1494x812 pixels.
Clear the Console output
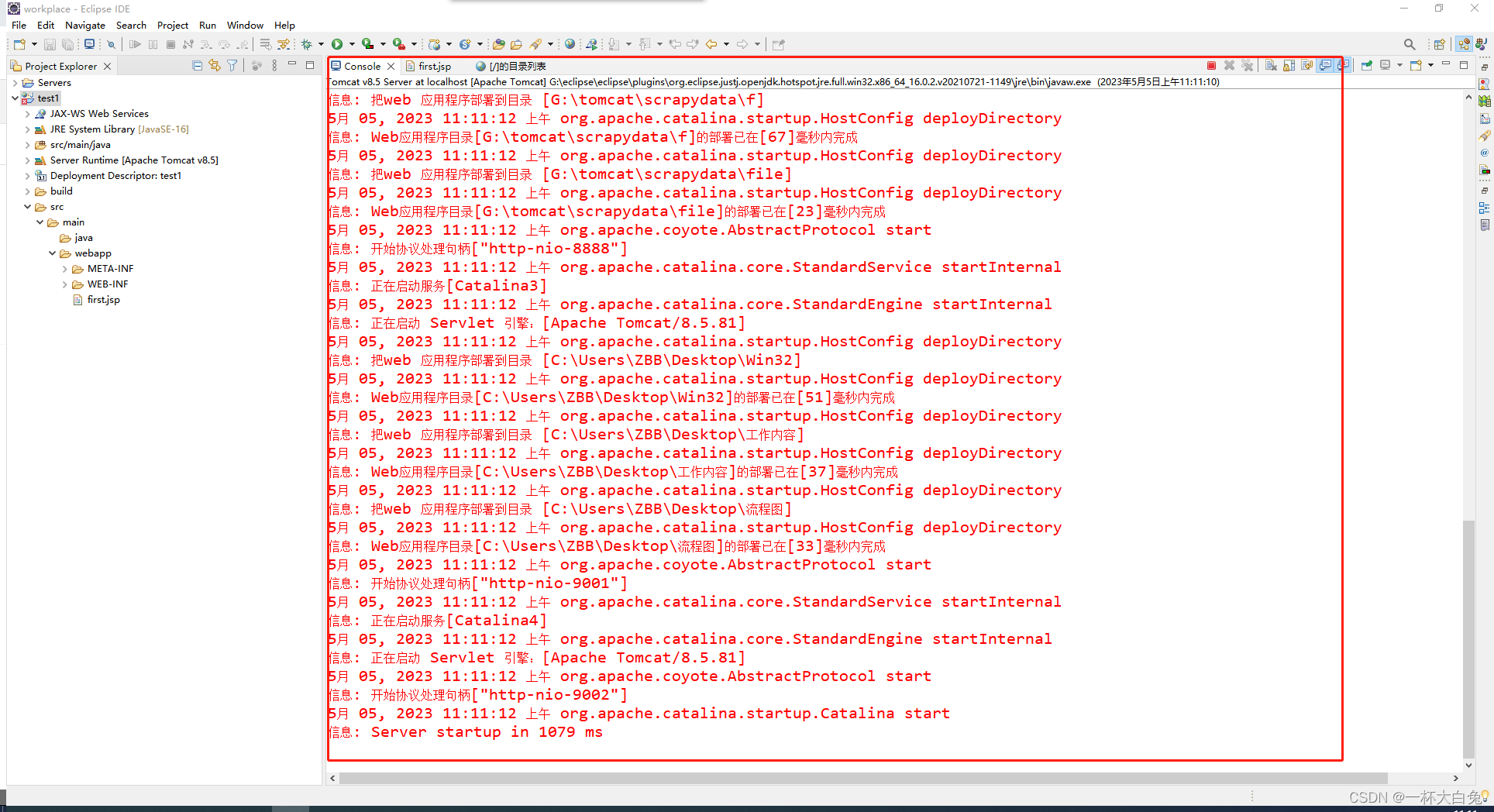pos(1271,66)
